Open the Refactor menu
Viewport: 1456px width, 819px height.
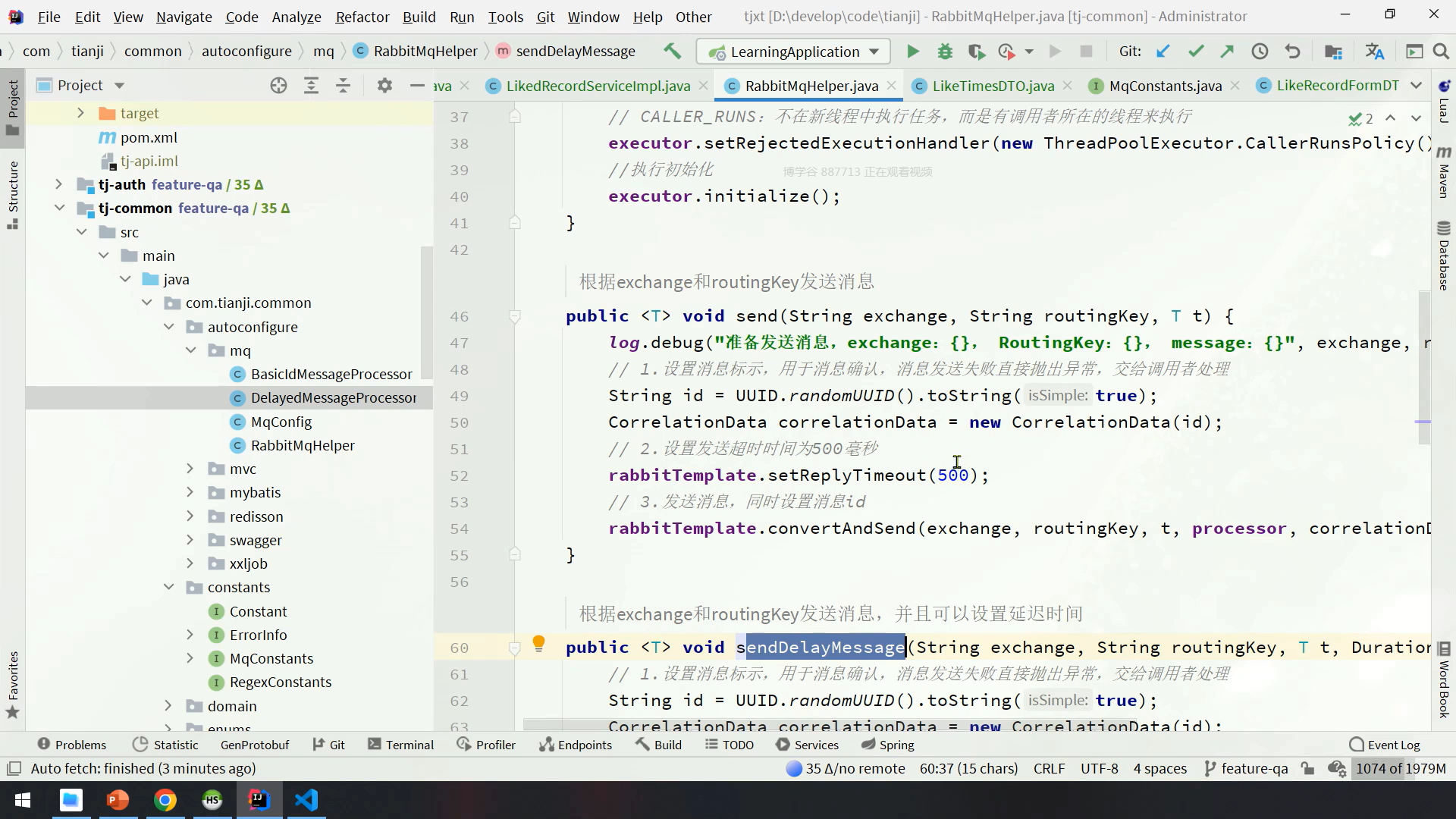tap(362, 17)
